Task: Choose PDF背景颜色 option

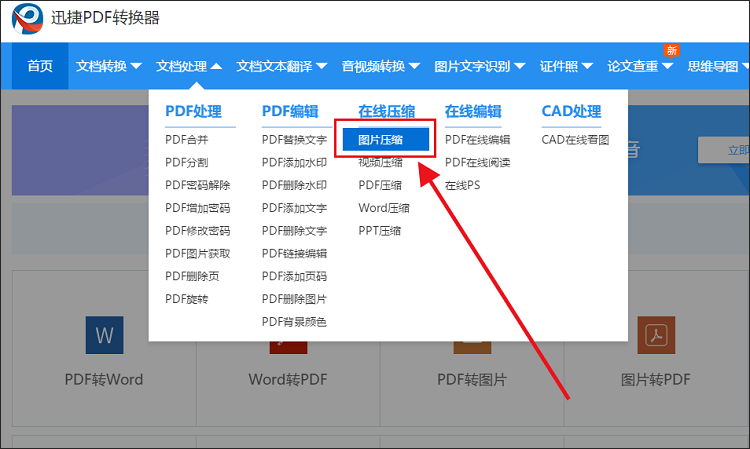Action: (294, 322)
